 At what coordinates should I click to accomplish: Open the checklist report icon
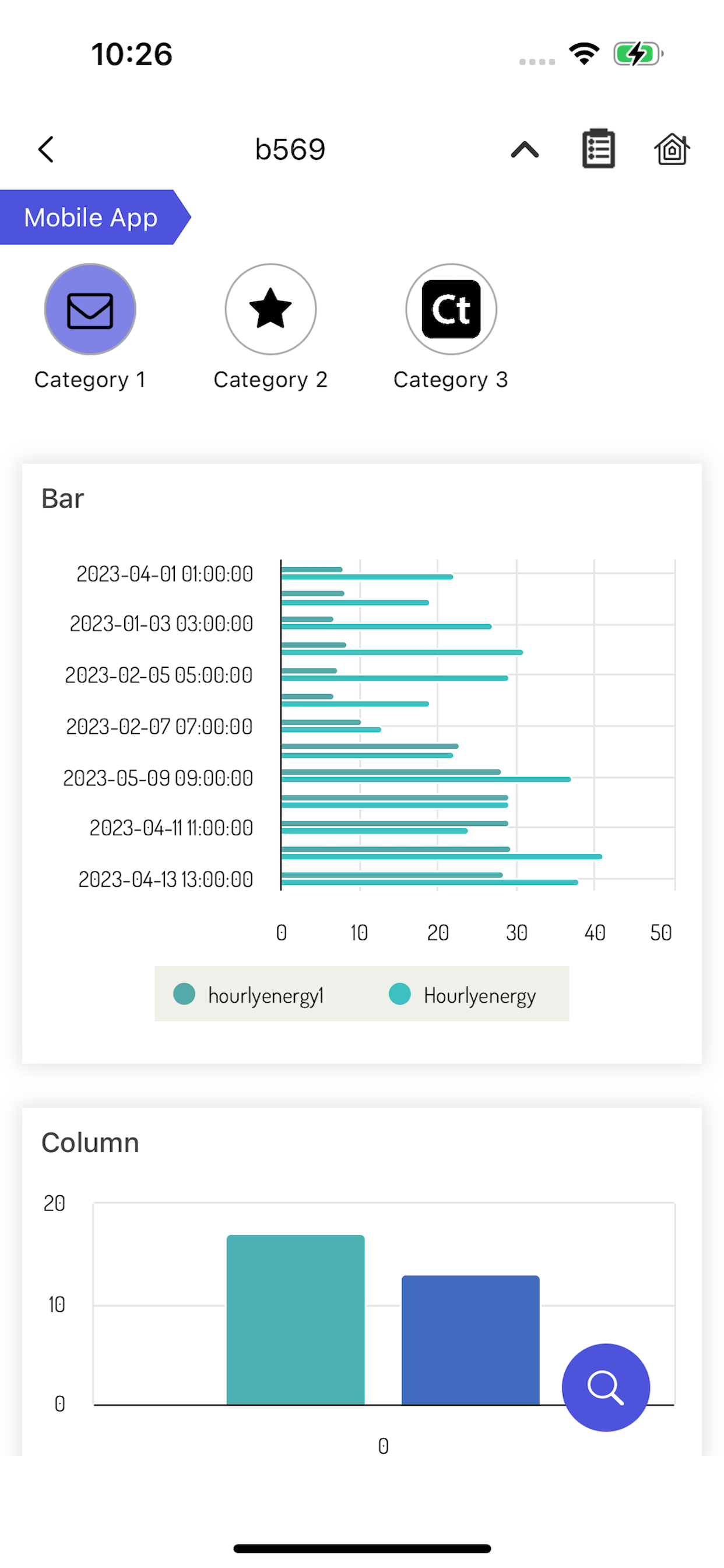point(598,149)
